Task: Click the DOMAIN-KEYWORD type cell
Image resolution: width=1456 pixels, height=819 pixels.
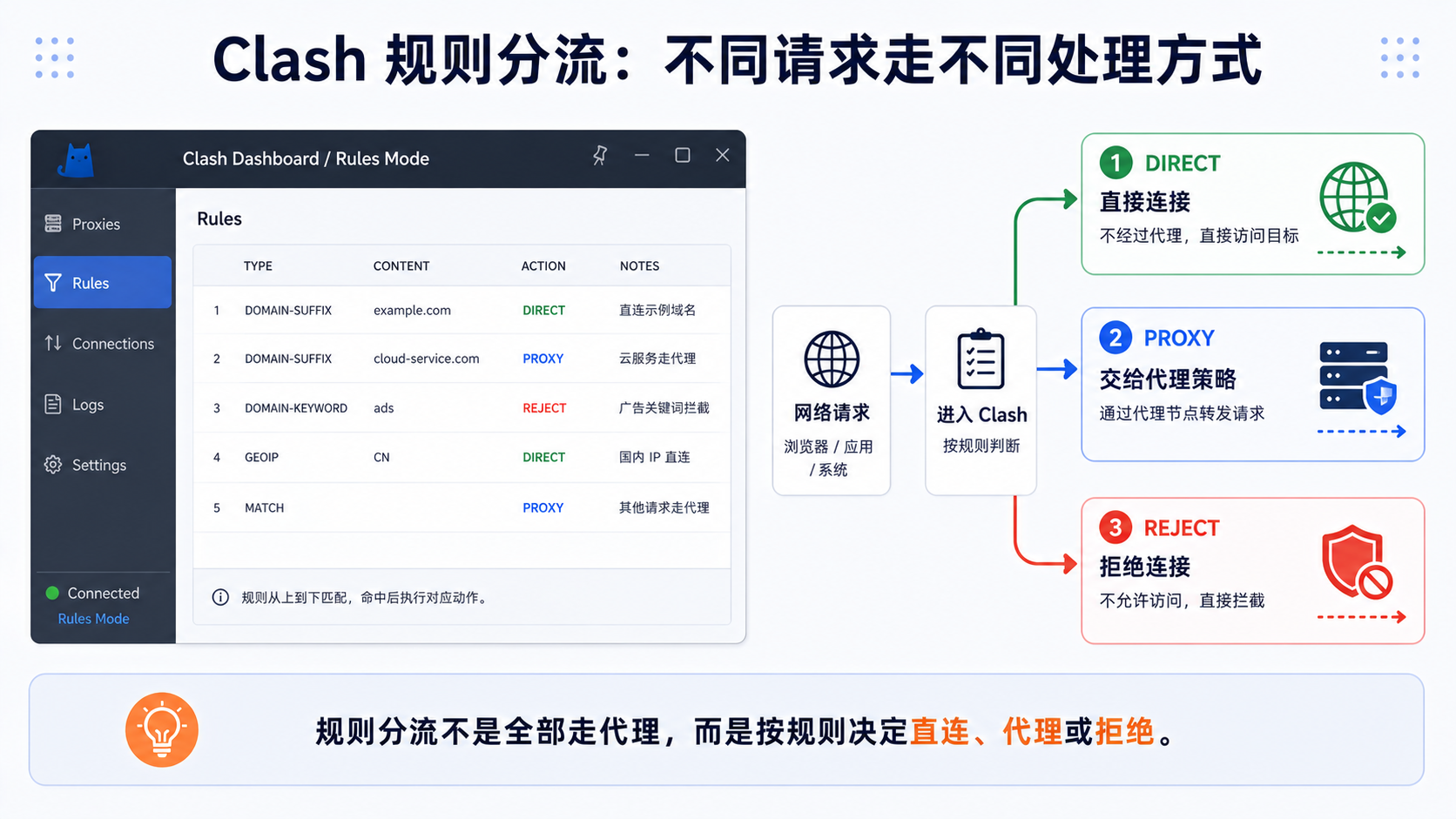Action: (x=296, y=408)
